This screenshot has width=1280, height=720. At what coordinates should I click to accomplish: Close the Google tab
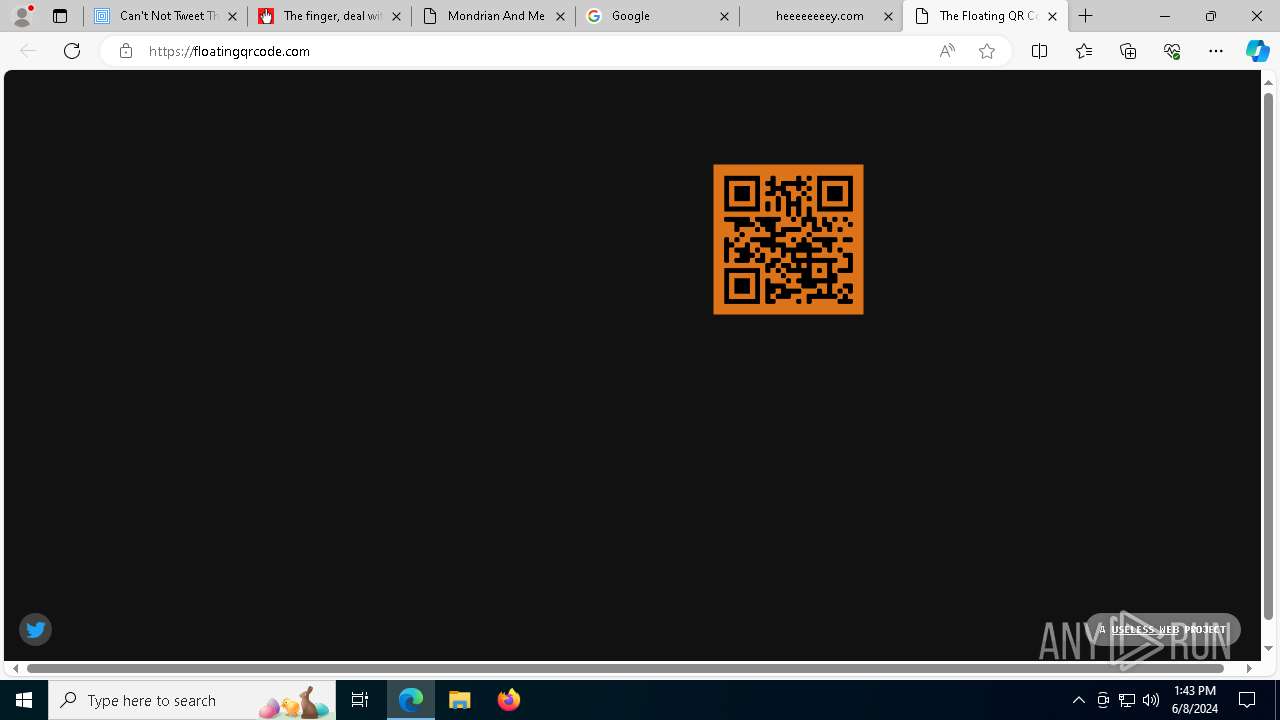pyautogui.click(x=724, y=16)
